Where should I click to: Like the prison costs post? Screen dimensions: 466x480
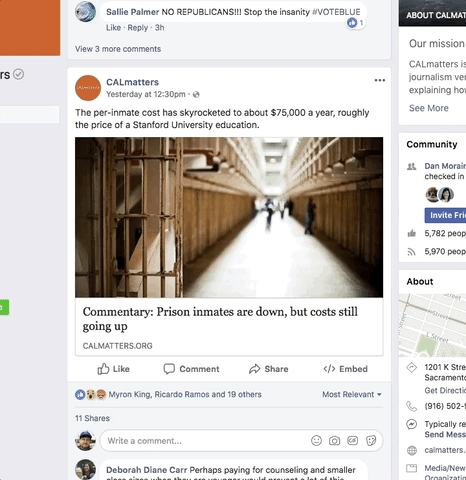[x=113, y=369]
